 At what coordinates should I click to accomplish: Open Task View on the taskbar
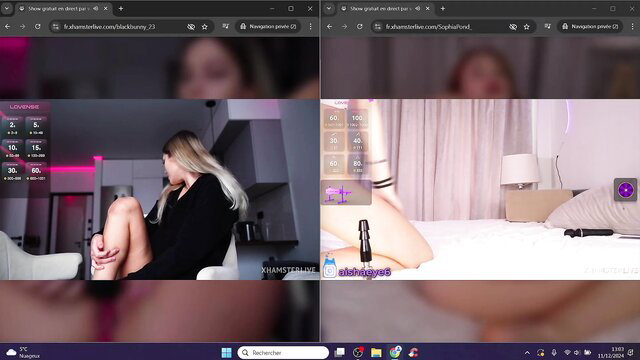point(339,352)
